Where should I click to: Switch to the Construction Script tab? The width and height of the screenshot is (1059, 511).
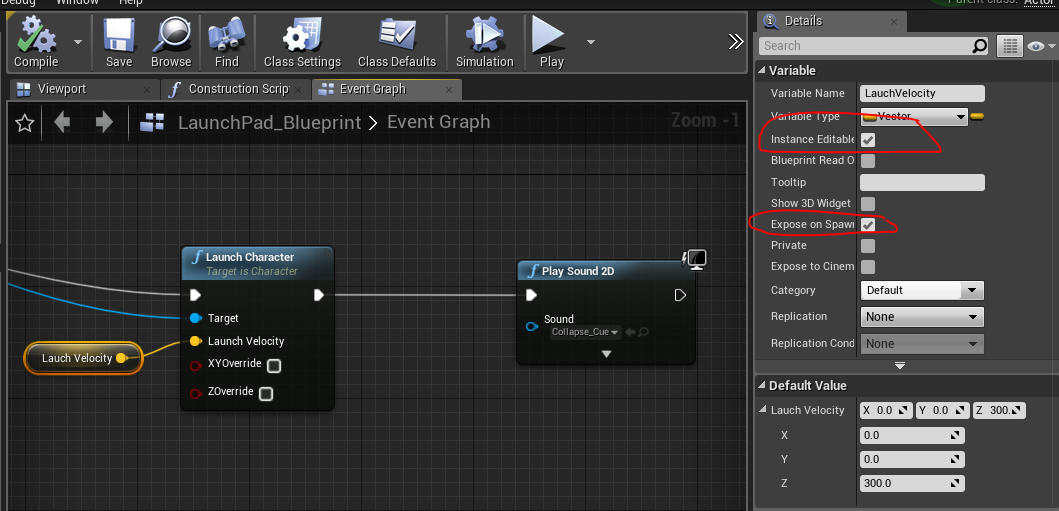click(238, 89)
